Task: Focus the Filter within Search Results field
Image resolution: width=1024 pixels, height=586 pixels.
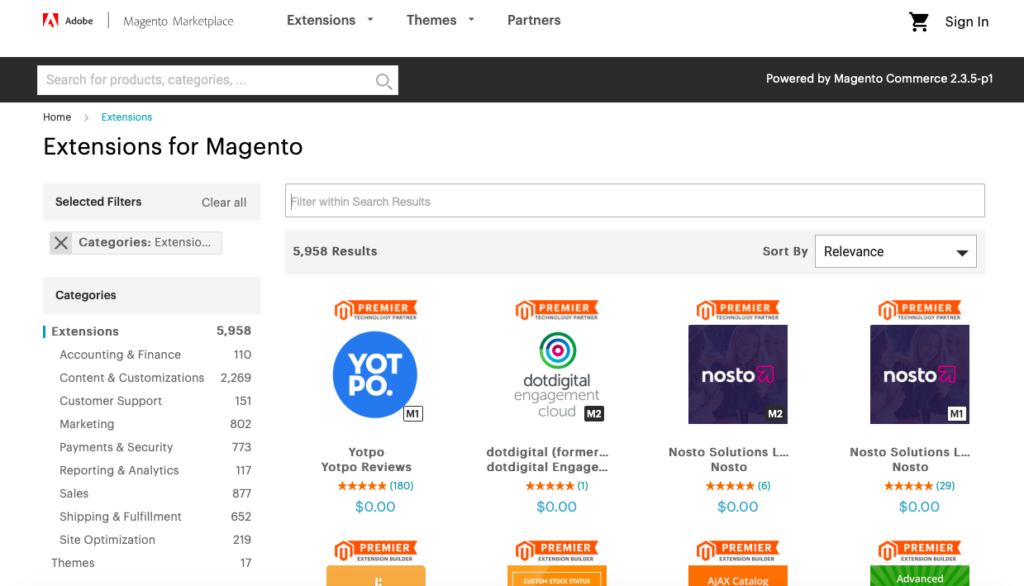Action: point(635,201)
